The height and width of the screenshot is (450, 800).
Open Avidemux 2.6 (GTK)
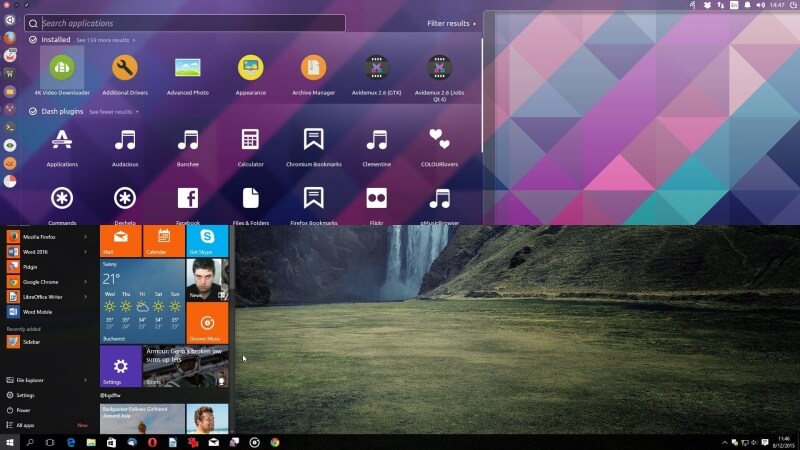pos(377,72)
